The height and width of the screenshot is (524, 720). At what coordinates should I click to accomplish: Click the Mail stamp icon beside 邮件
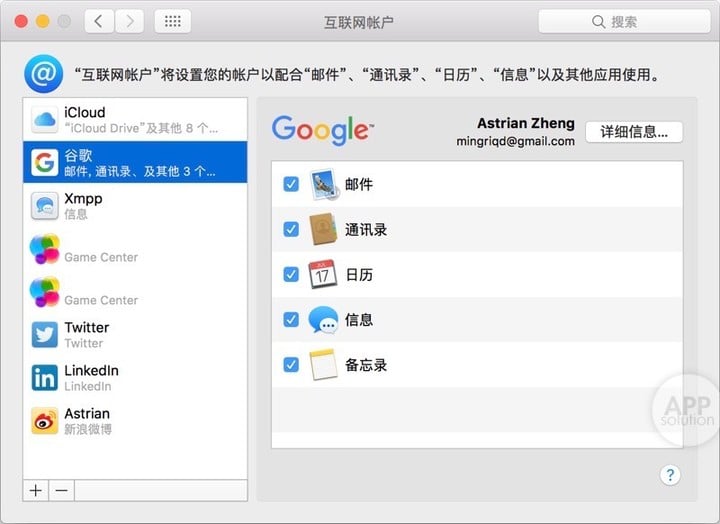pyautogui.click(x=324, y=185)
